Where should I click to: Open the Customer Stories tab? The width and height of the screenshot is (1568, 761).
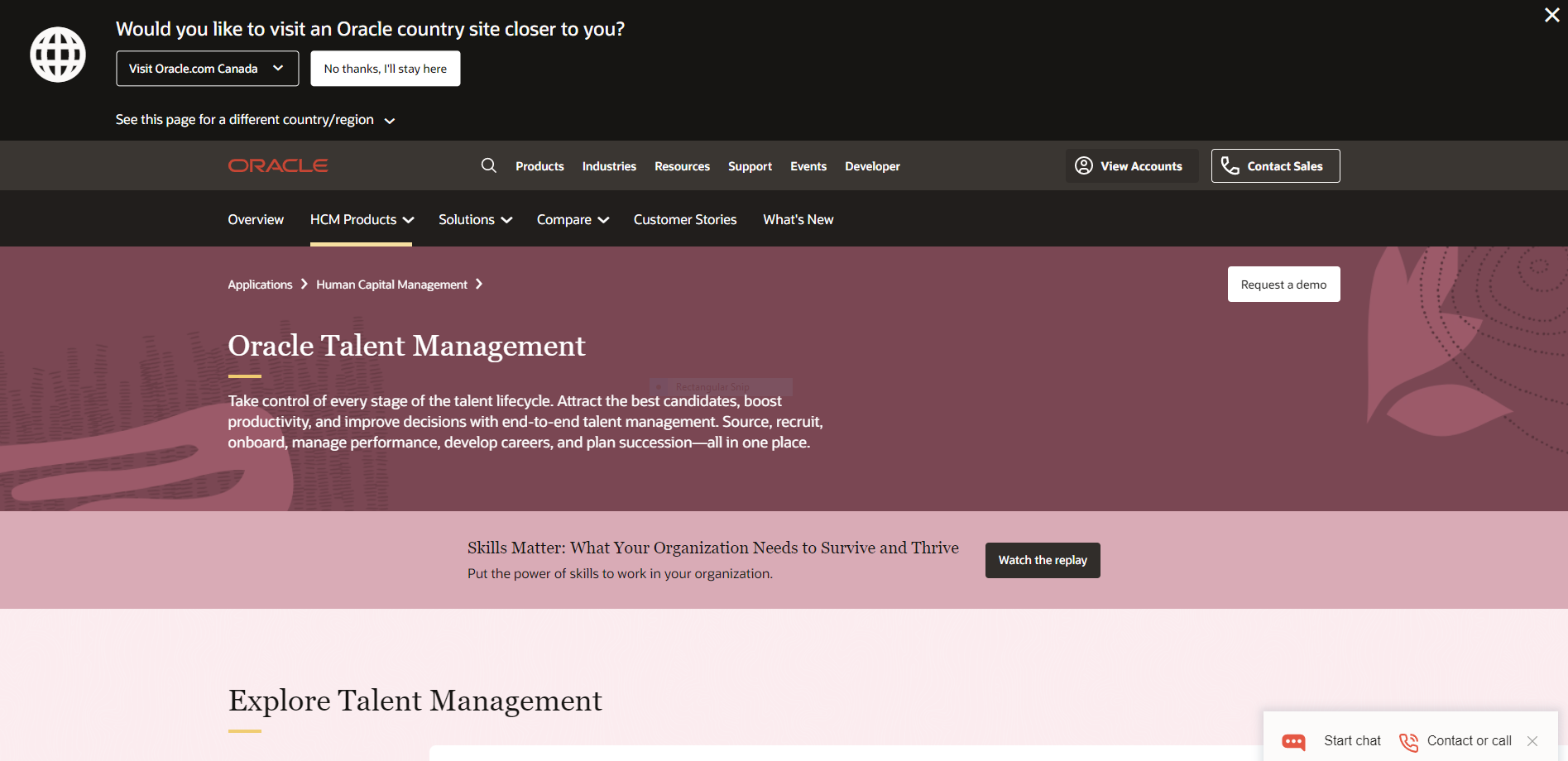tap(685, 219)
